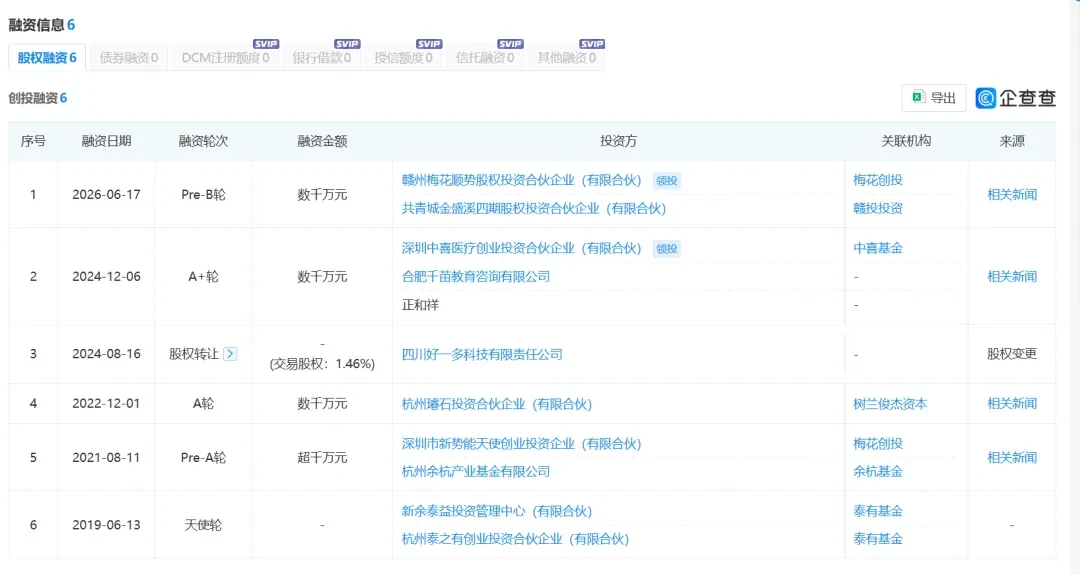
Task: Switch to 债券融资 0 tab
Action: 129,58
